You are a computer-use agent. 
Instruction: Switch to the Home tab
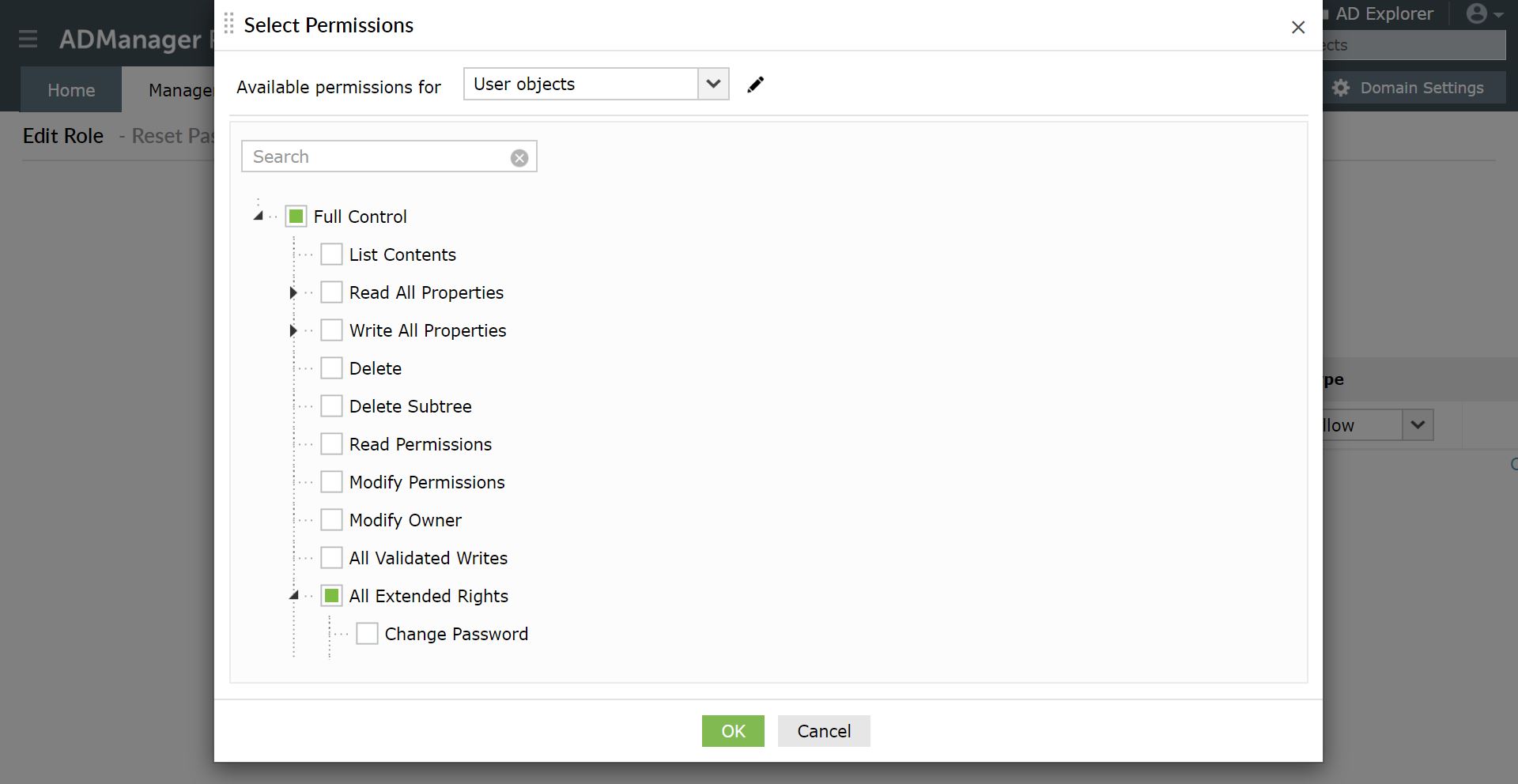tap(71, 90)
